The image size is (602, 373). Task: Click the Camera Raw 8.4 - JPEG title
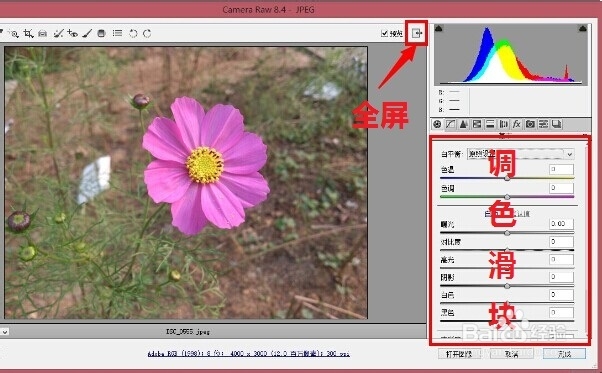pos(268,10)
